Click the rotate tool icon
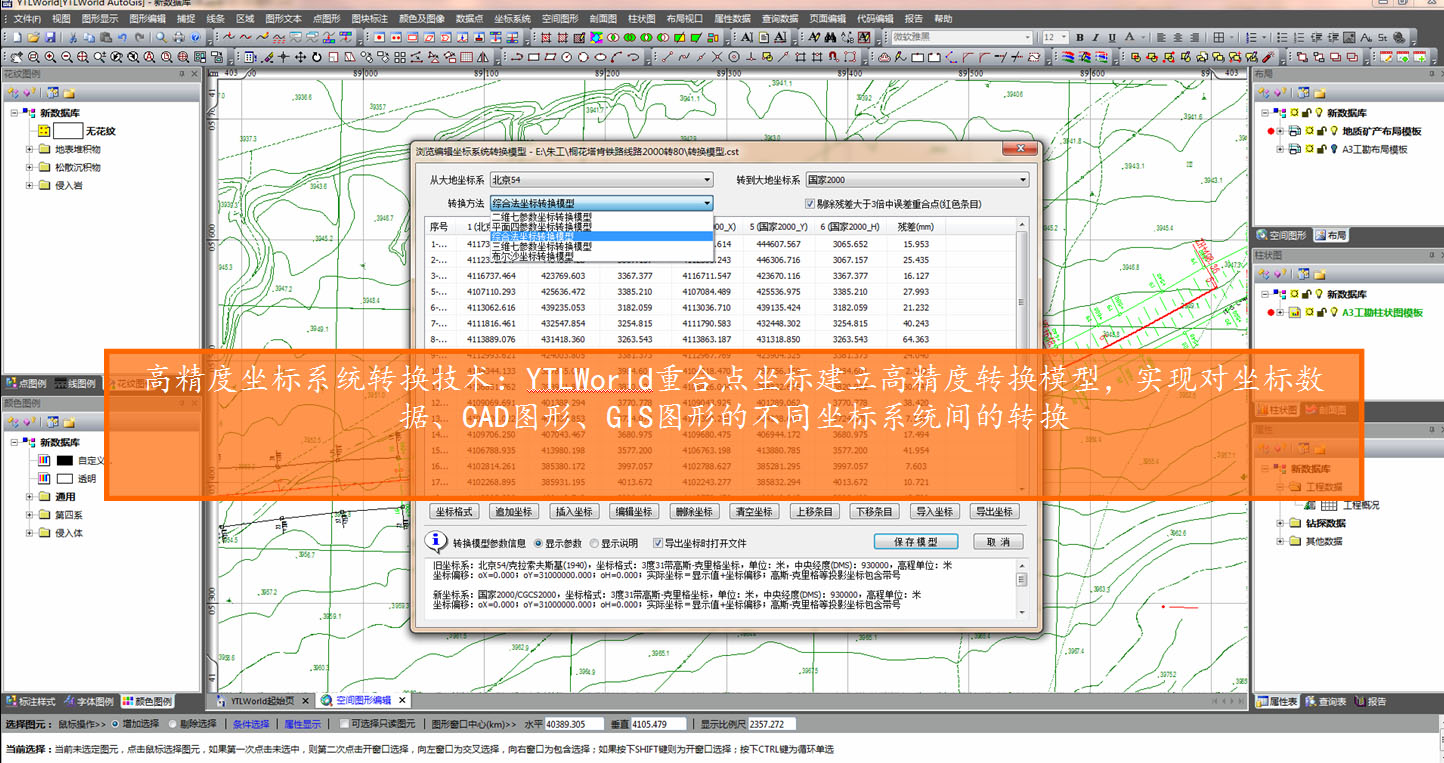Image resolution: width=1444 pixels, height=763 pixels. (317, 57)
